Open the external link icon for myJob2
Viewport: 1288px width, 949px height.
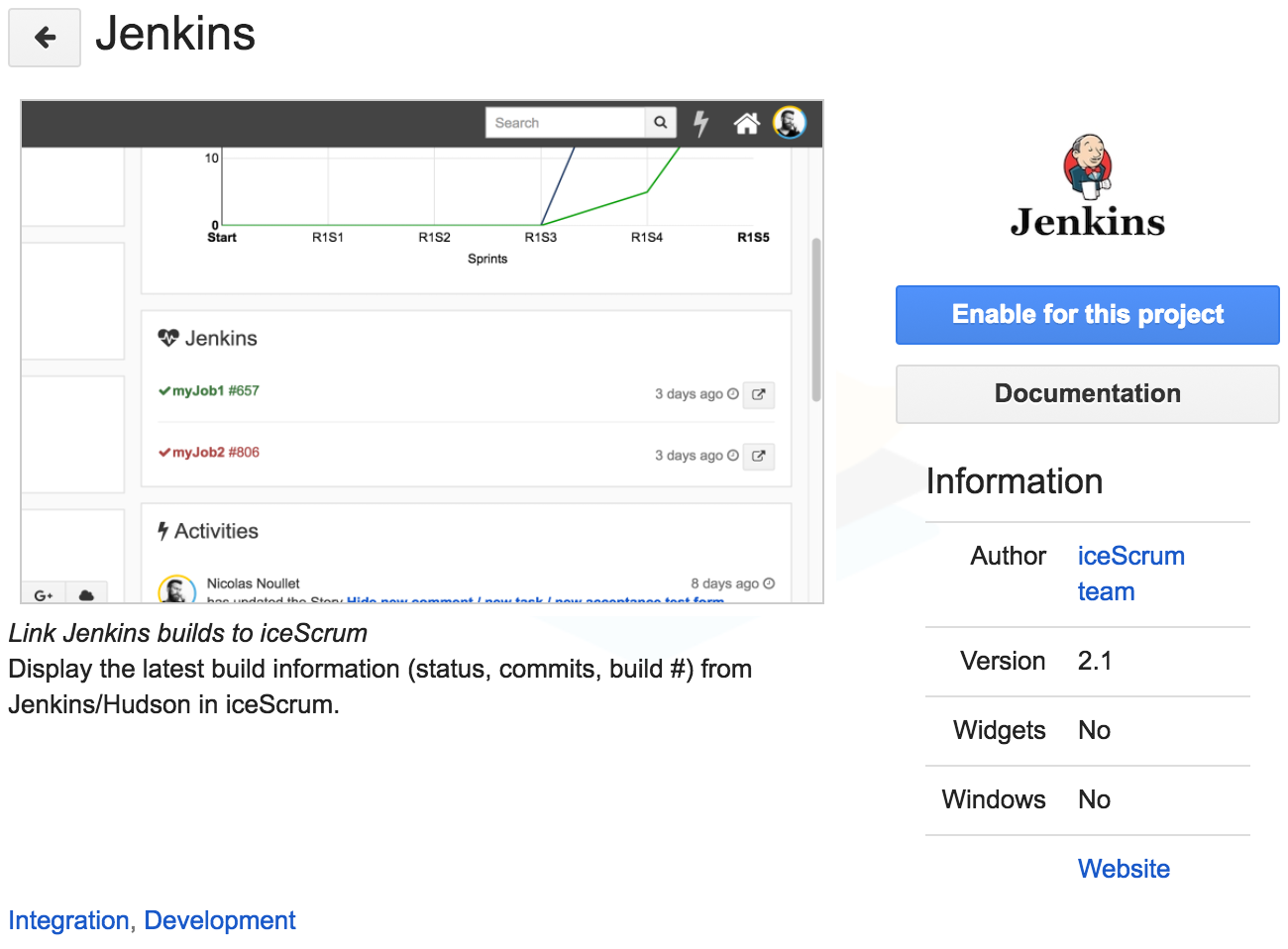click(x=759, y=456)
